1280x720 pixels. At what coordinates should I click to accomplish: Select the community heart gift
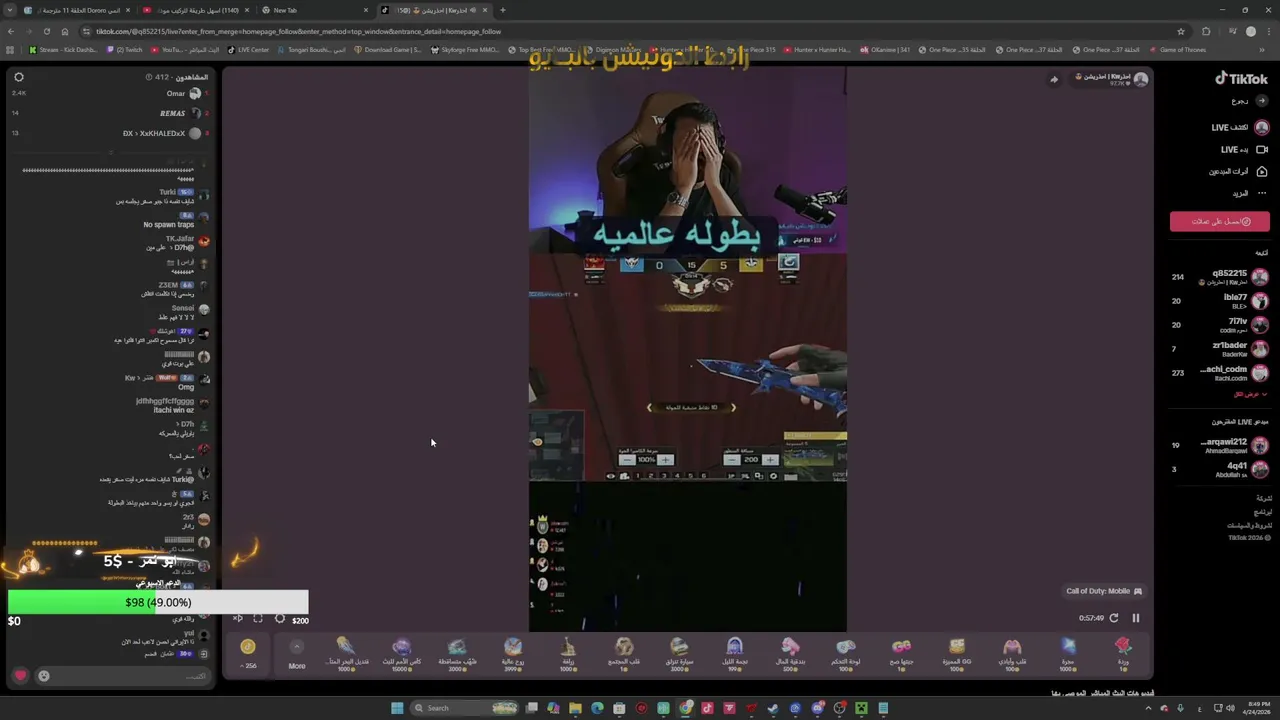pyautogui.click(x=624, y=652)
